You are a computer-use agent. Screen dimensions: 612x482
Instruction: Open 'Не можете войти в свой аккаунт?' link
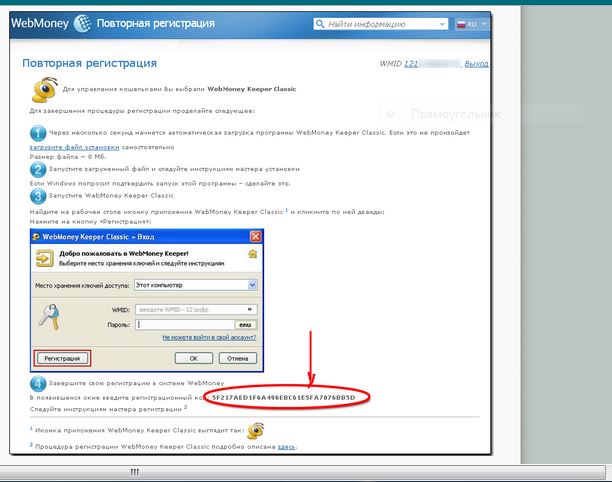(209, 338)
